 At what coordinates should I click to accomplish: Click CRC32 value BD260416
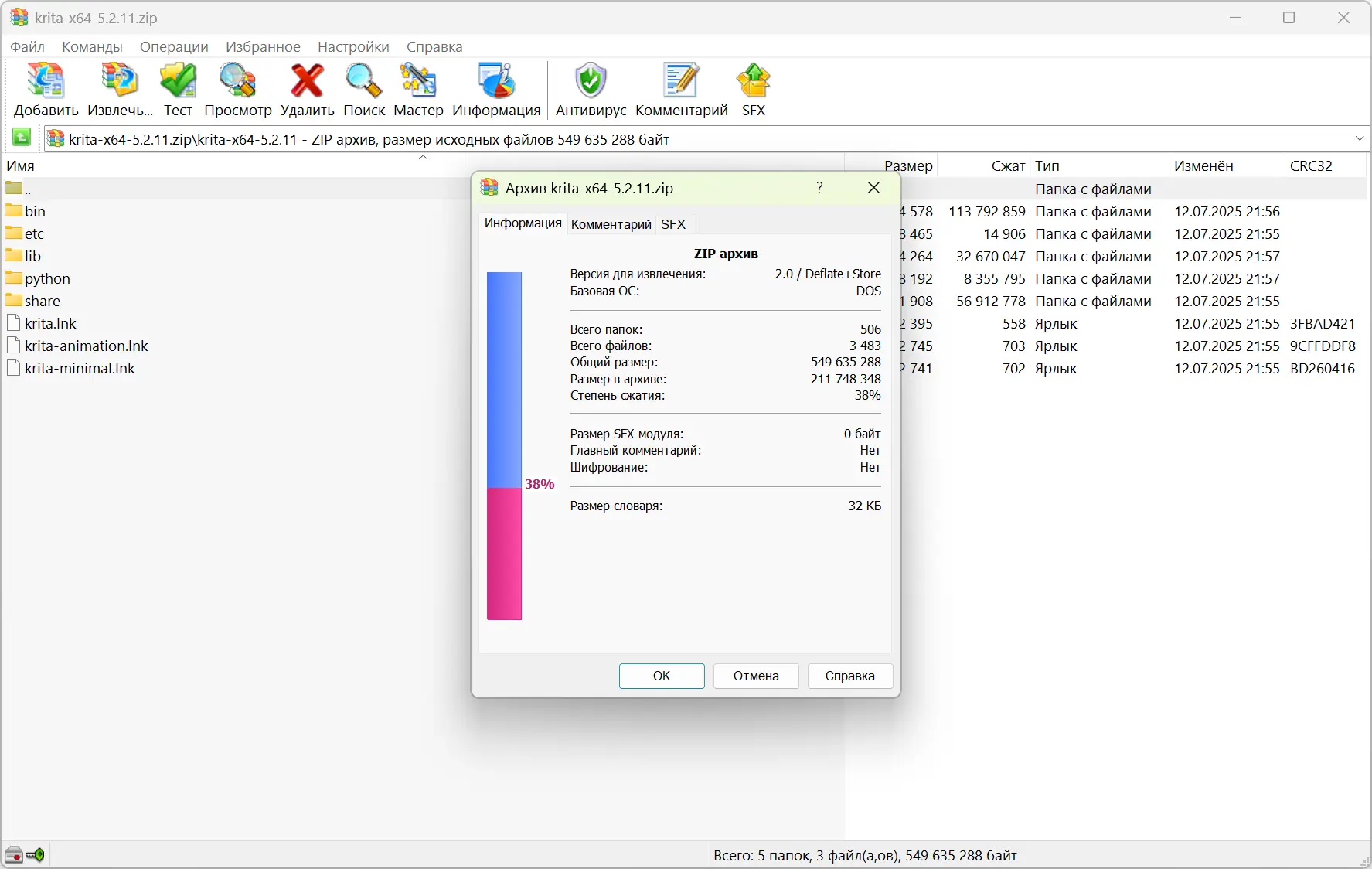pyautogui.click(x=1323, y=368)
